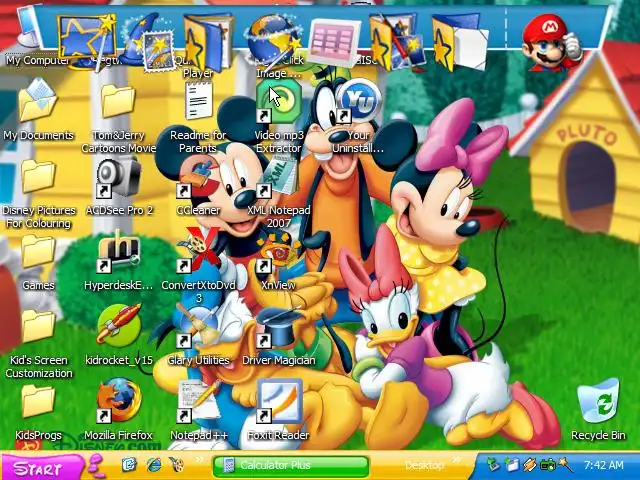Image resolution: width=640 pixels, height=480 pixels.
Task: Launch CCleaner desktop shortcut
Action: click(198, 176)
